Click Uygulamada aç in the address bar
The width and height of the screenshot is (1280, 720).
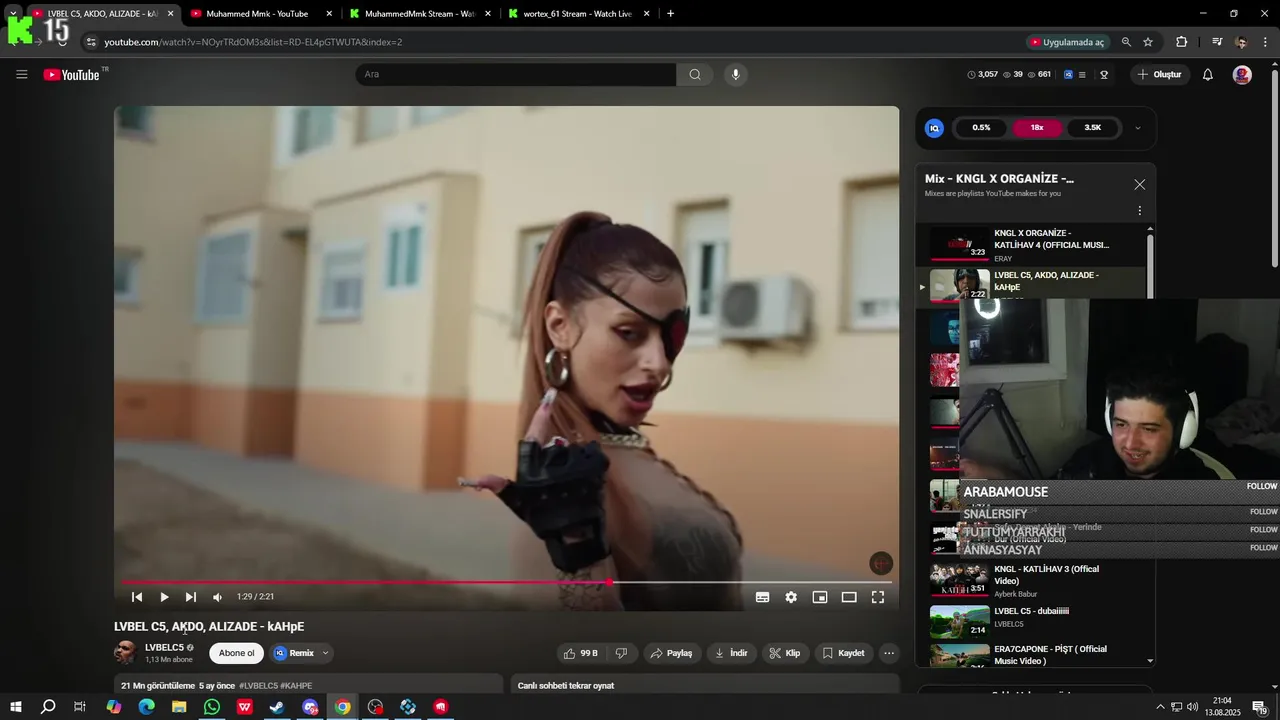(x=1067, y=42)
